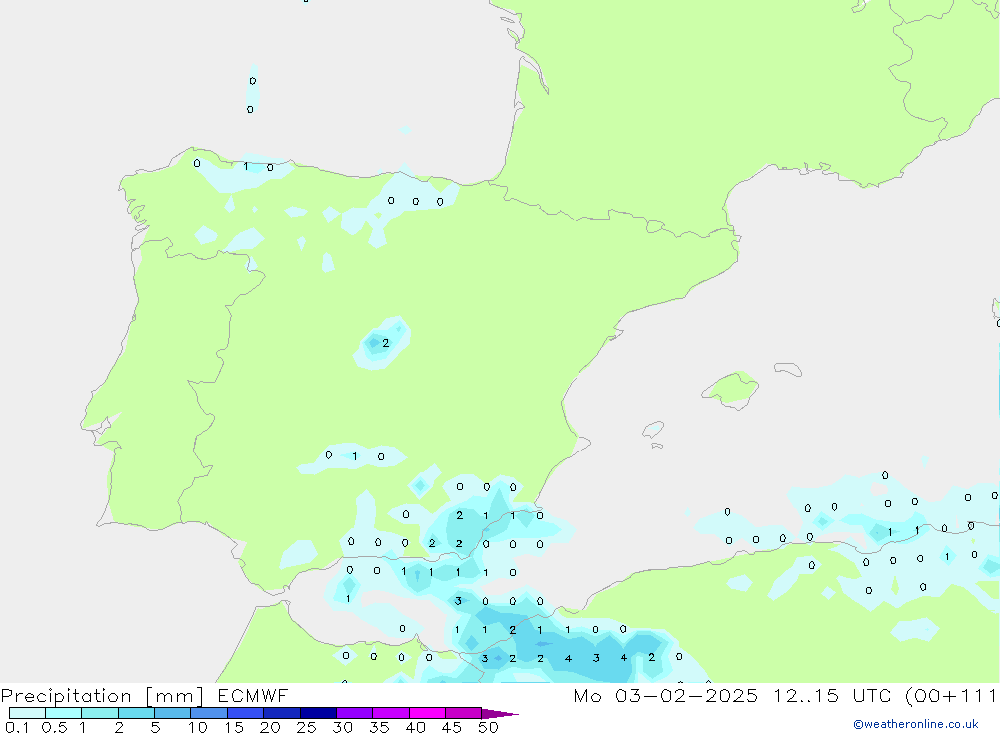Click the '20' legend scale label
This screenshot has width=1000, height=733.
point(270,727)
